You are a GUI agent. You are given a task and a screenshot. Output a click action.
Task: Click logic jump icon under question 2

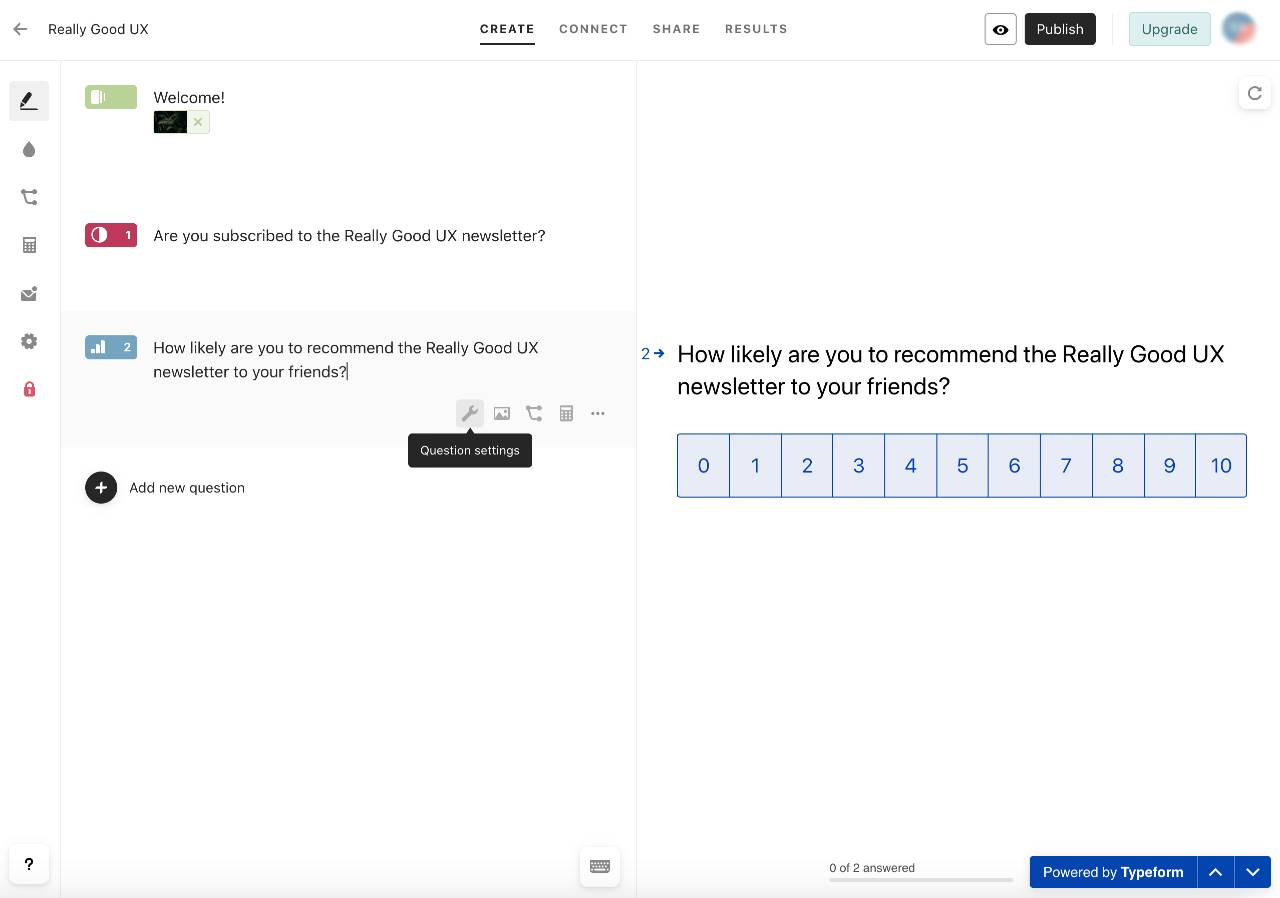point(534,413)
